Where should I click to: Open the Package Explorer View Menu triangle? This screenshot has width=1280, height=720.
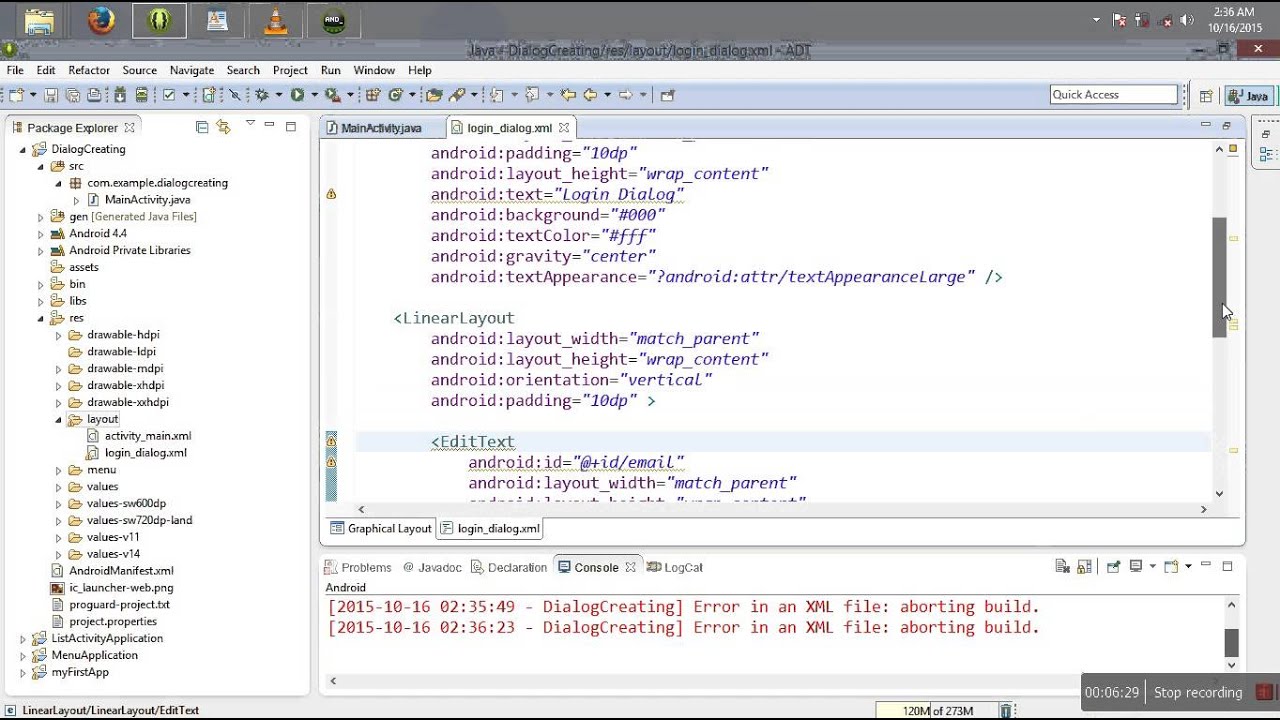[250, 124]
